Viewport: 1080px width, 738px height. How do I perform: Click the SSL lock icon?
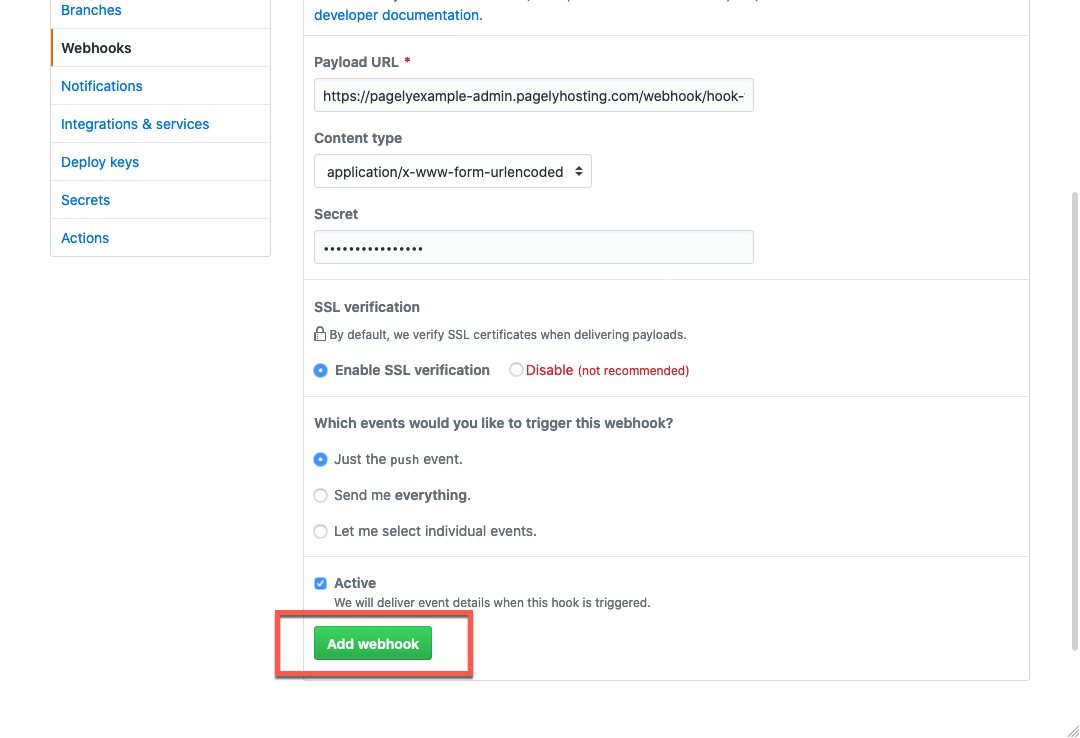click(x=320, y=334)
